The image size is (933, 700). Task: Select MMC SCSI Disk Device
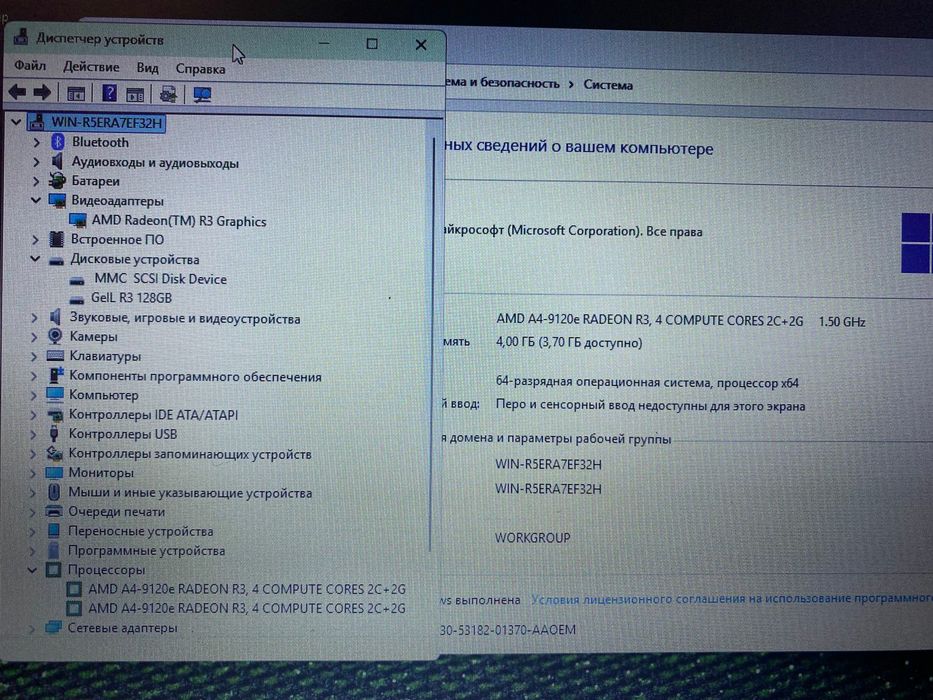(160, 279)
